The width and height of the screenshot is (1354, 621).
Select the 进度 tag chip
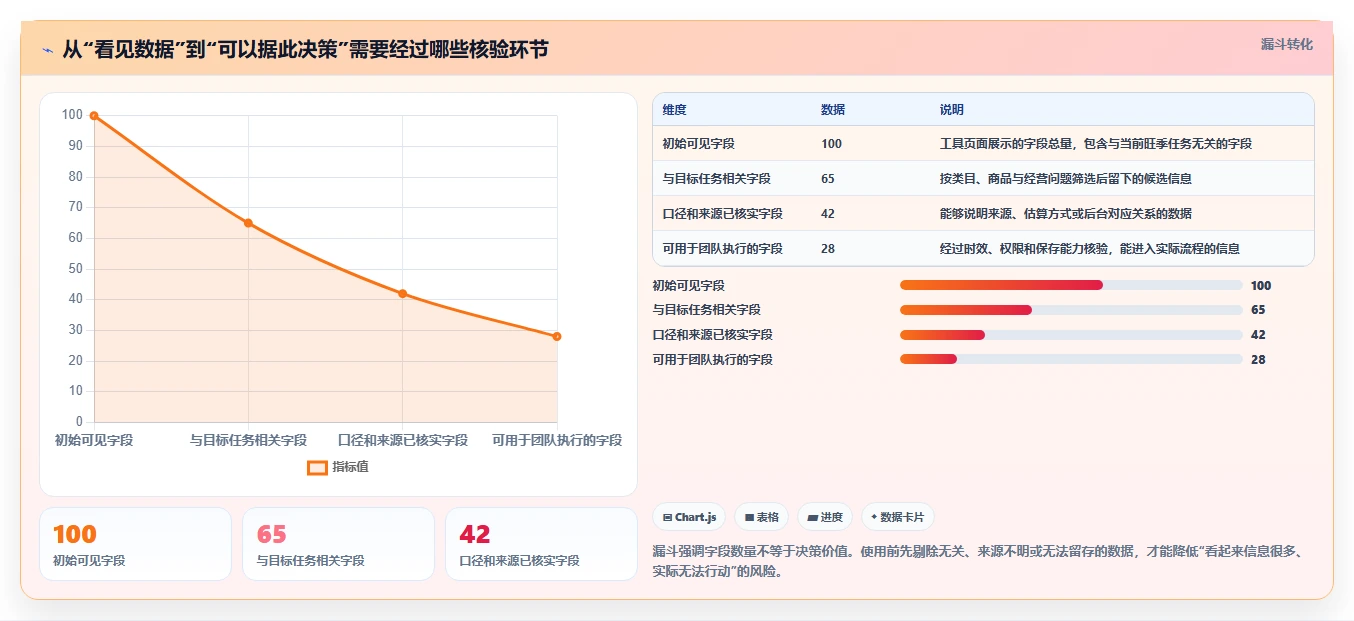[825, 517]
